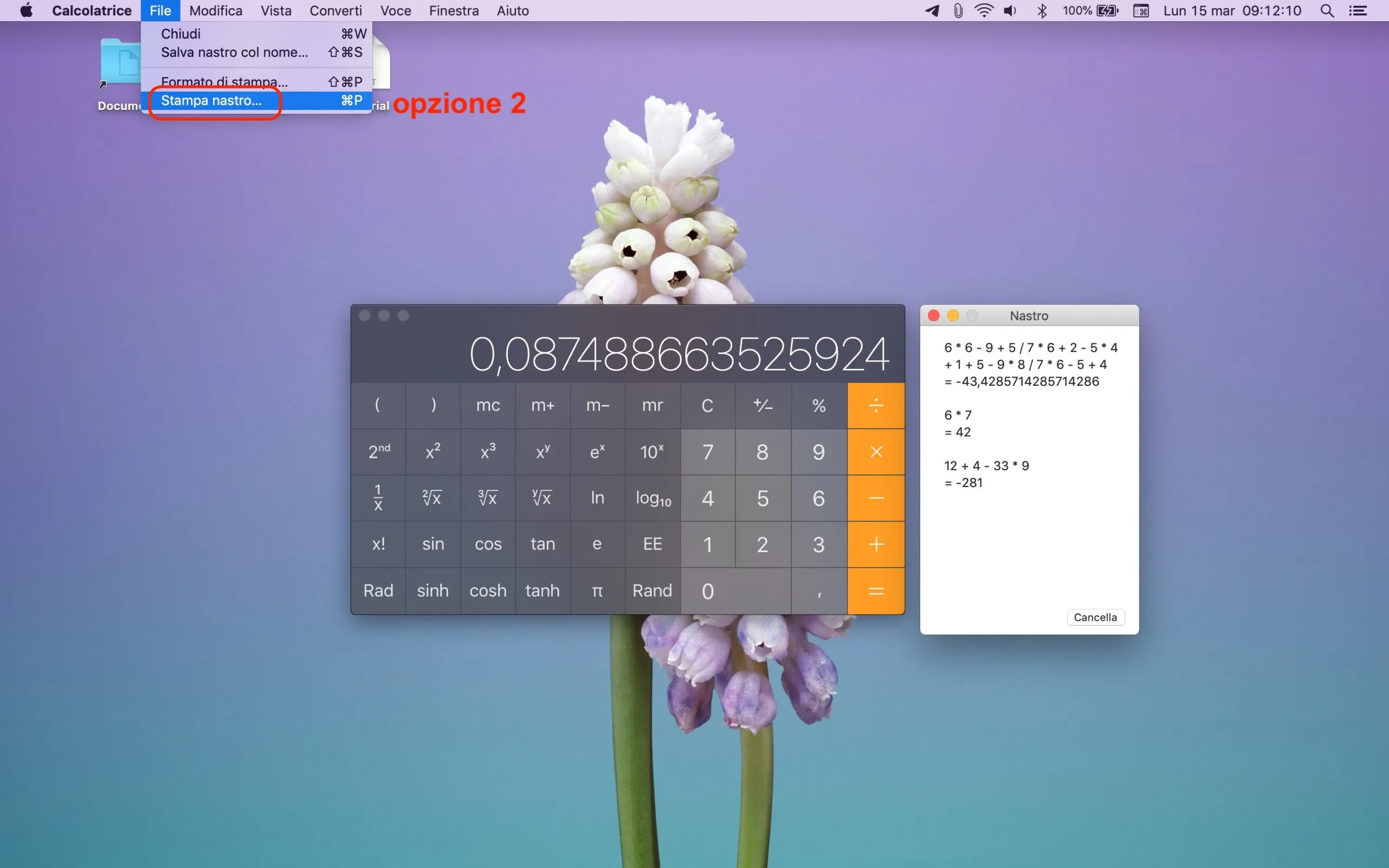Insert the π constant
Image resolution: width=1389 pixels, height=868 pixels.
pyautogui.click(x=597, y=590)
